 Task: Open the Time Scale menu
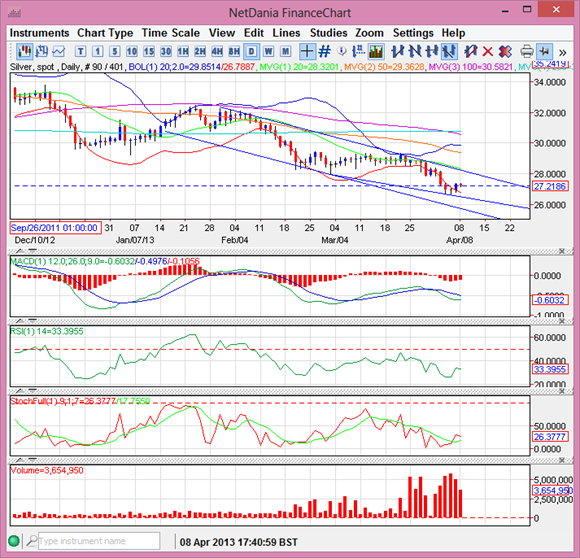tap(171, 33)
